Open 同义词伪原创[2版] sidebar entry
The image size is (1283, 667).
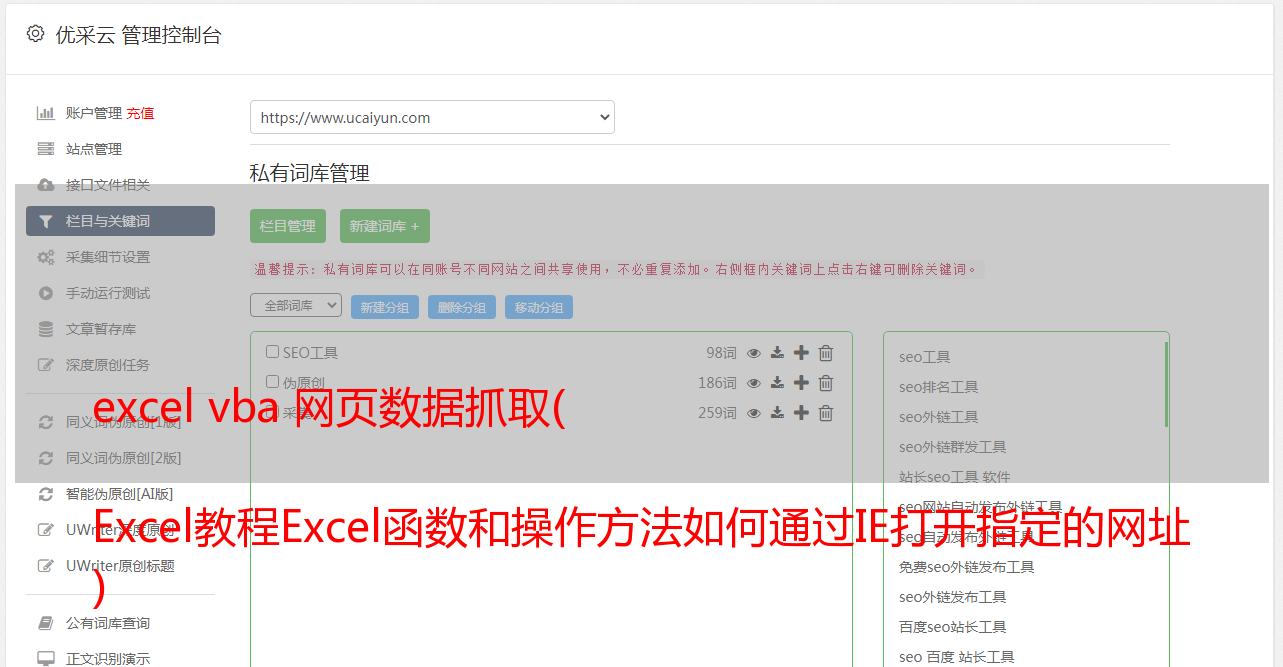coord(124,458)
